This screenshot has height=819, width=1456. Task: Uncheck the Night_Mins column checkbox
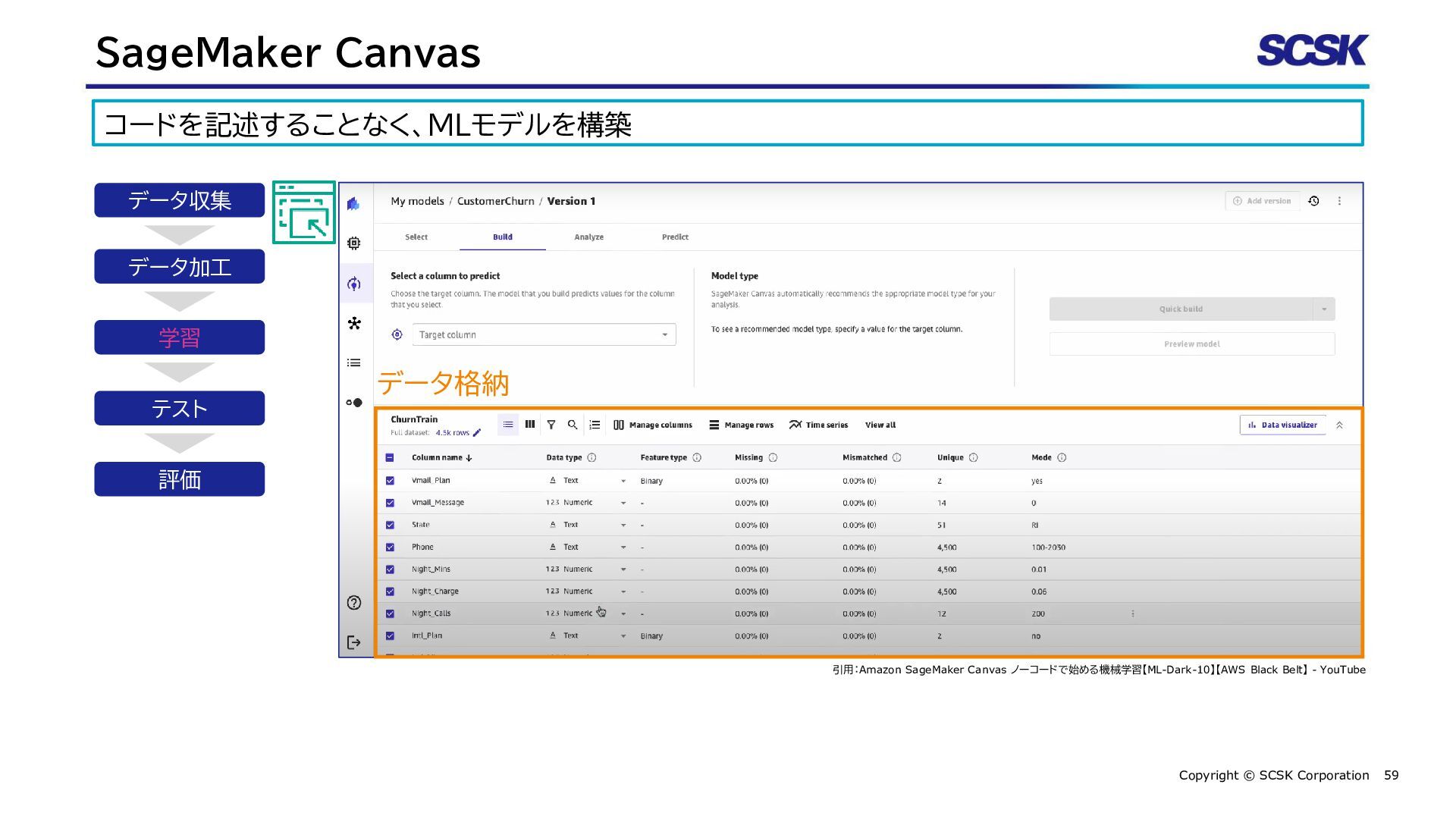pos(390,570)
